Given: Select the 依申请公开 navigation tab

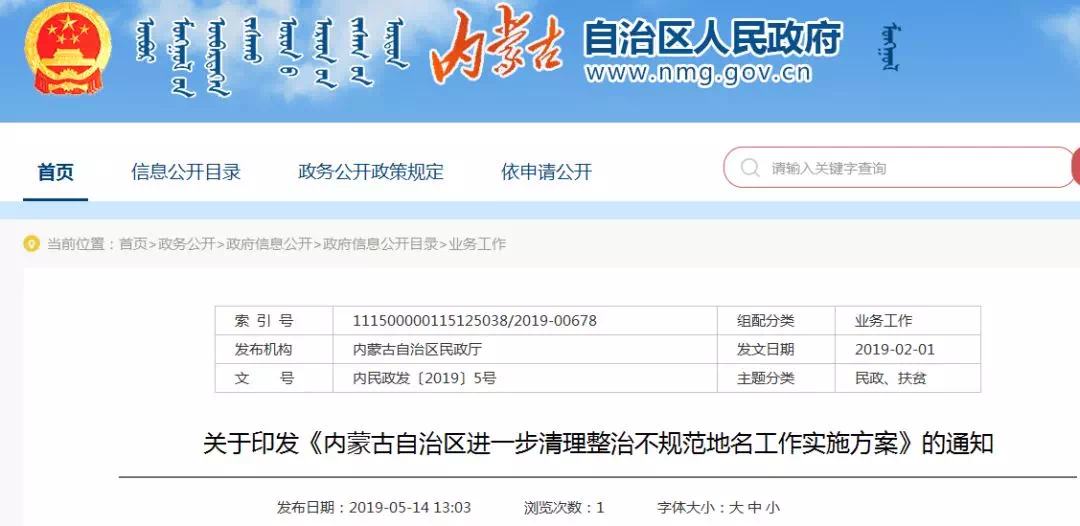Looking at the screenshot, I should point(546,172).
